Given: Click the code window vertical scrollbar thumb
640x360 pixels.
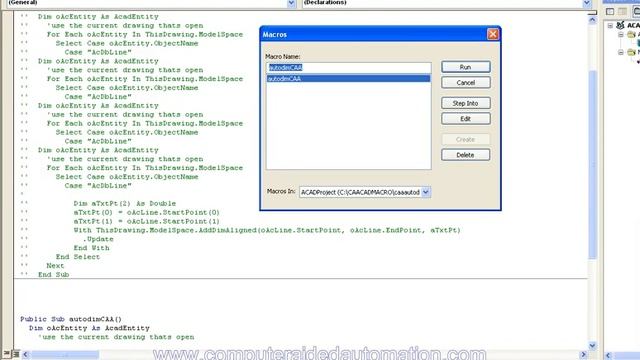Looking at the screenshot, I should pos(592,164).
